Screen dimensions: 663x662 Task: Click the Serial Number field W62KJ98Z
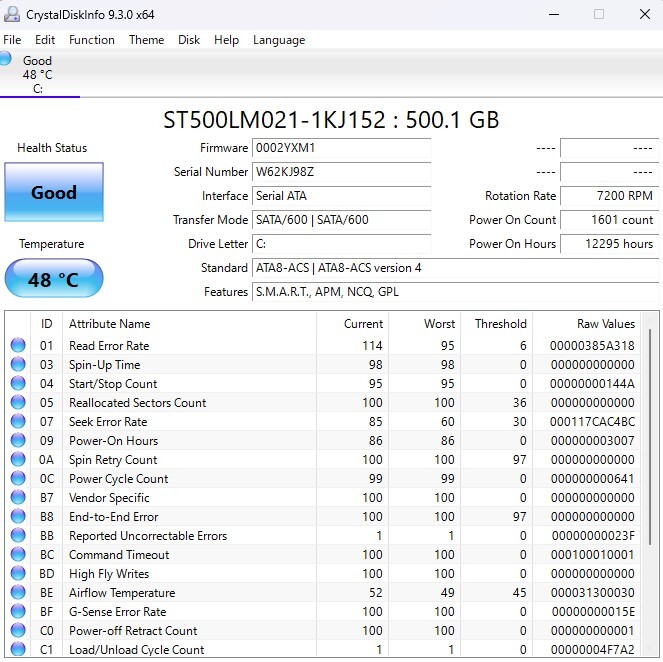[x=341, y=172]
